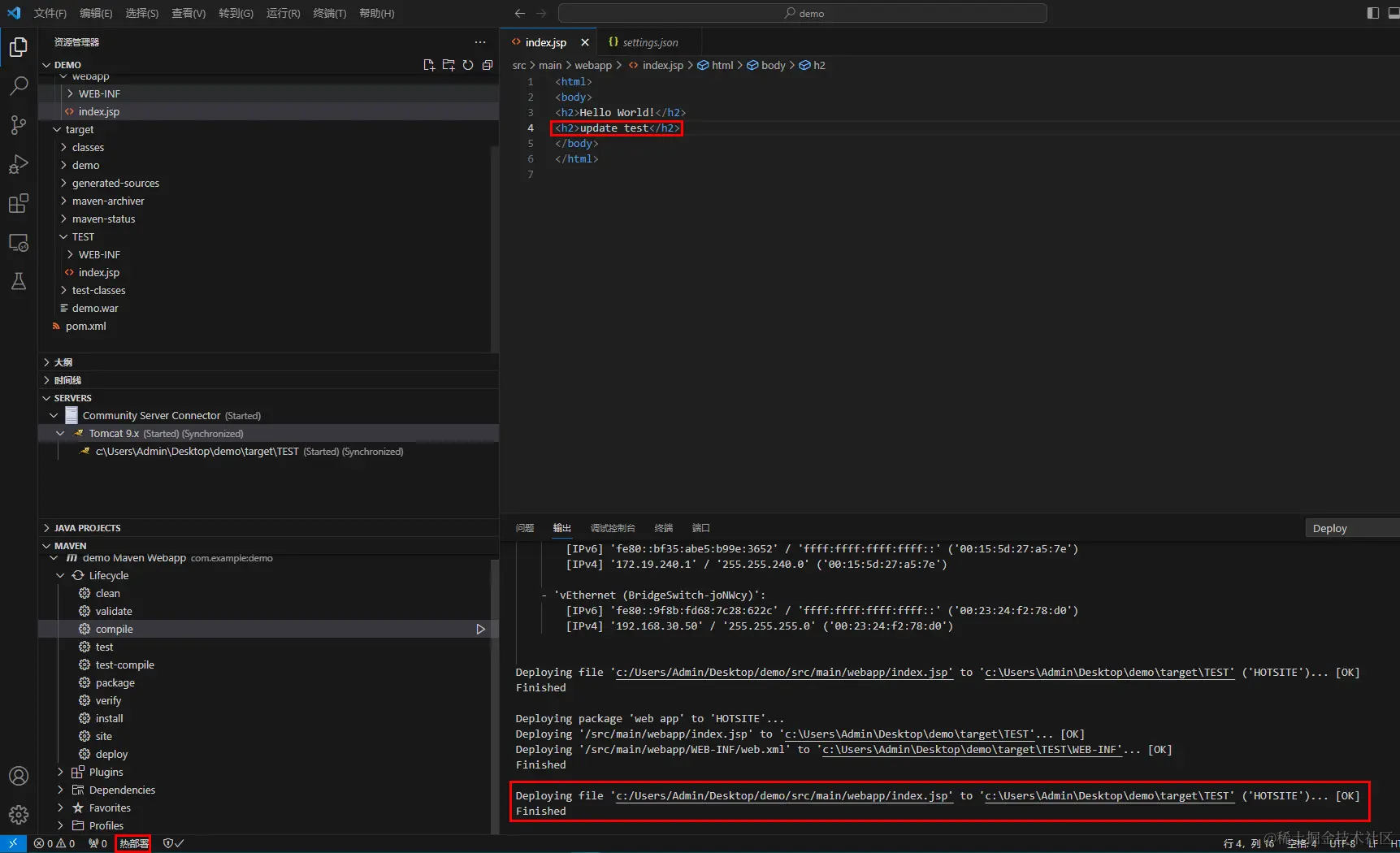Open the Explorer view in activity bar
Screen dimensions: 1400x853
click(x=19, y=47)
